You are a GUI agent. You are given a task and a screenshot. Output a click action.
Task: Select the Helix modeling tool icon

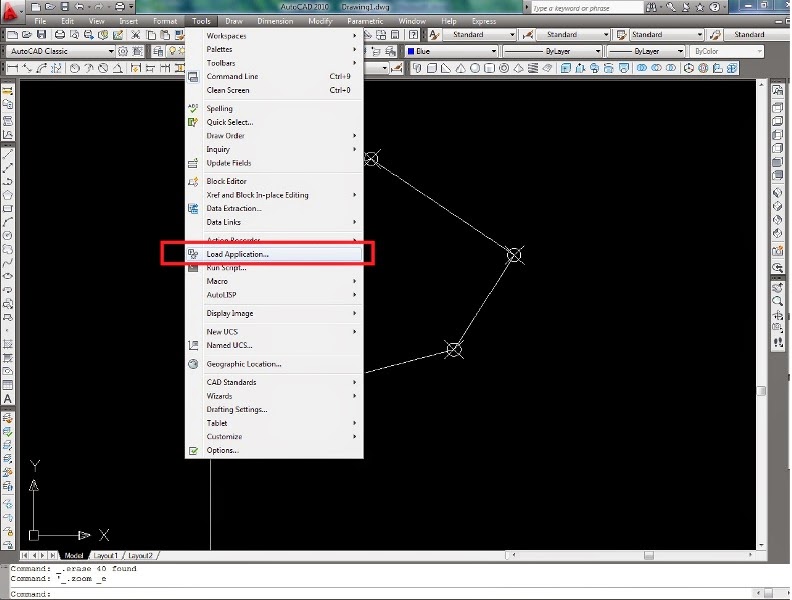tap(533, 68)
